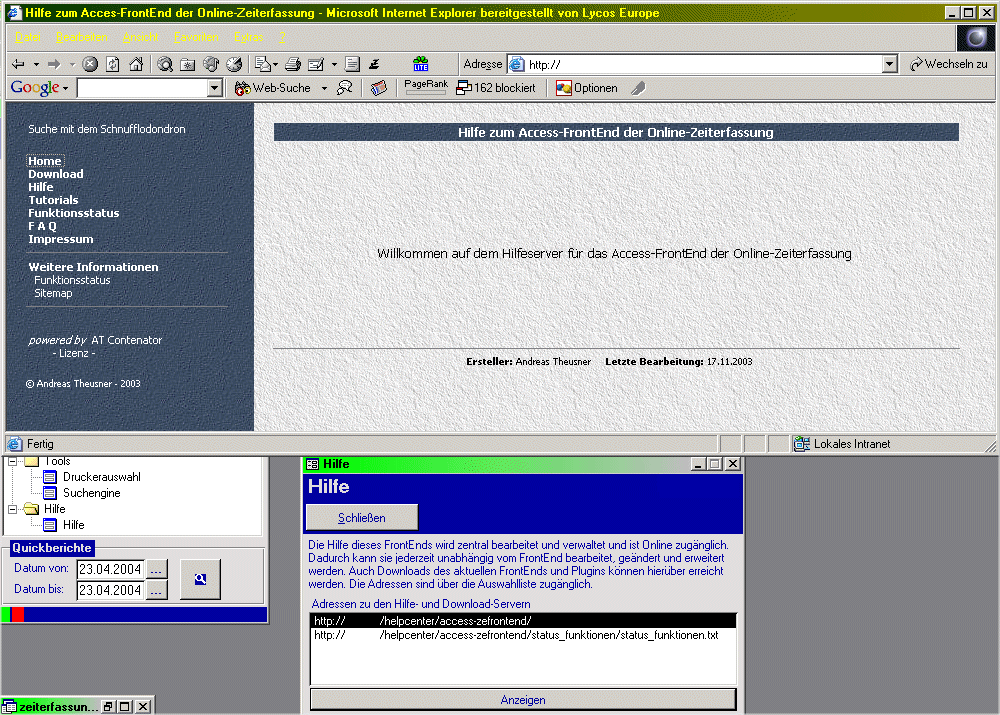Select the Suchengine tree item
The height and width of the screenshot is (715, 1000).
(x=91, y=493)
